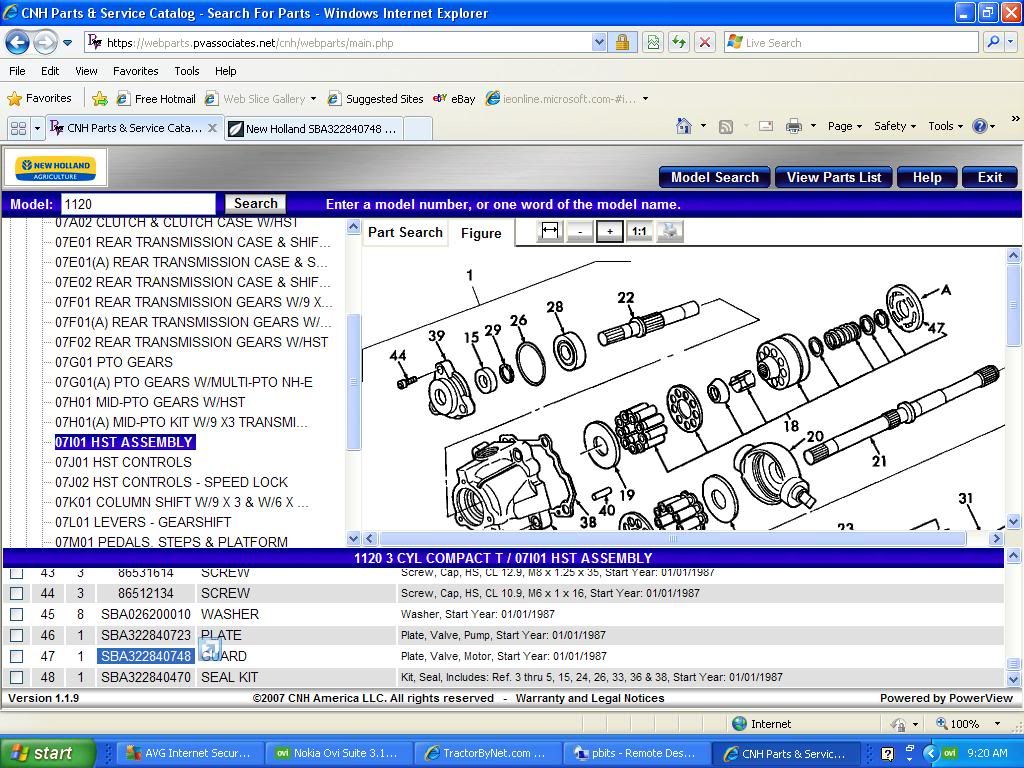Click the browser Print icon
The image size is (1024, 768).
pyautogui.click(x=793, y=126)
